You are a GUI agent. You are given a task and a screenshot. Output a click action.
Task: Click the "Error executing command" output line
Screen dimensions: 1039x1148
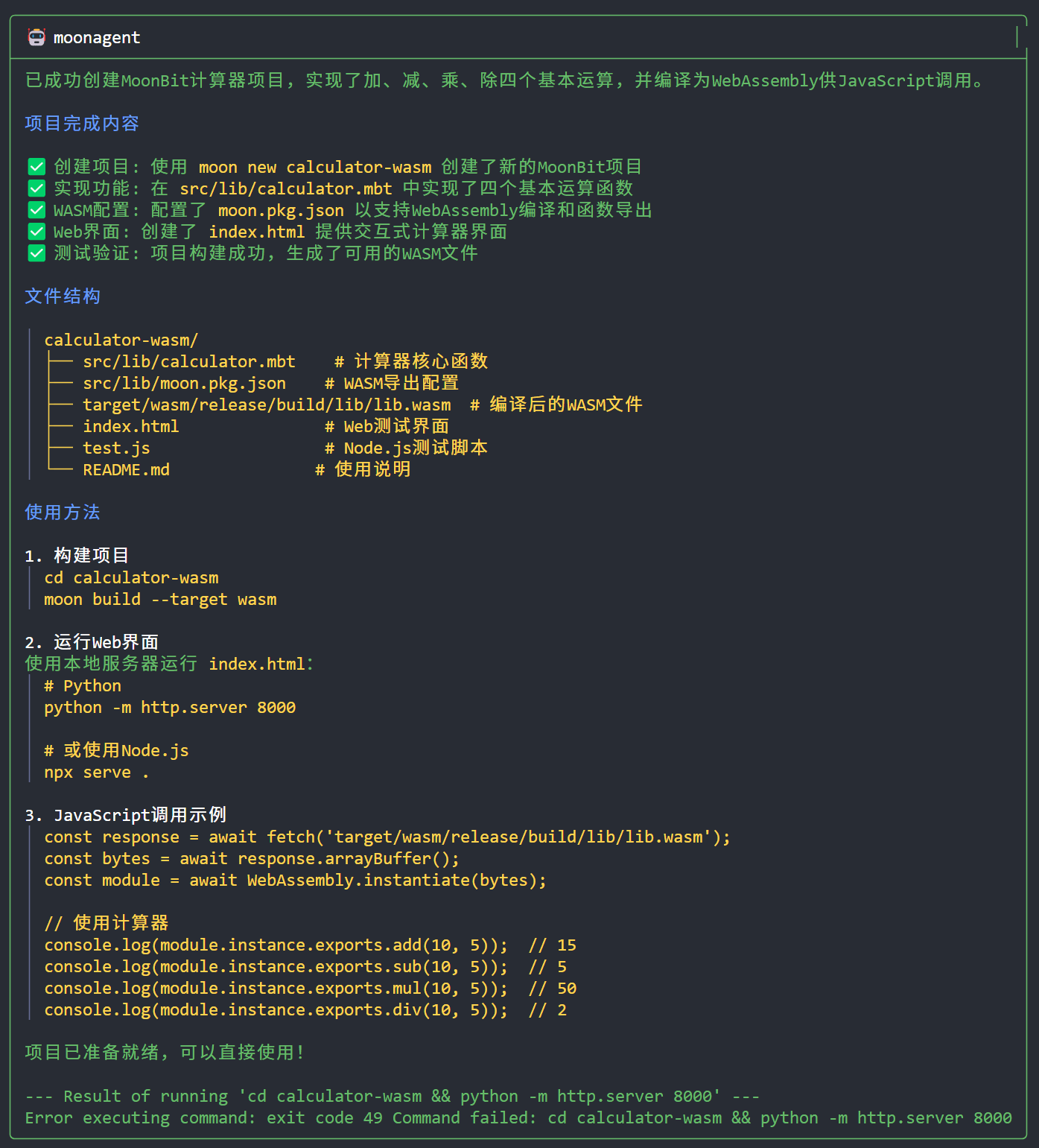coord(518,1118)
